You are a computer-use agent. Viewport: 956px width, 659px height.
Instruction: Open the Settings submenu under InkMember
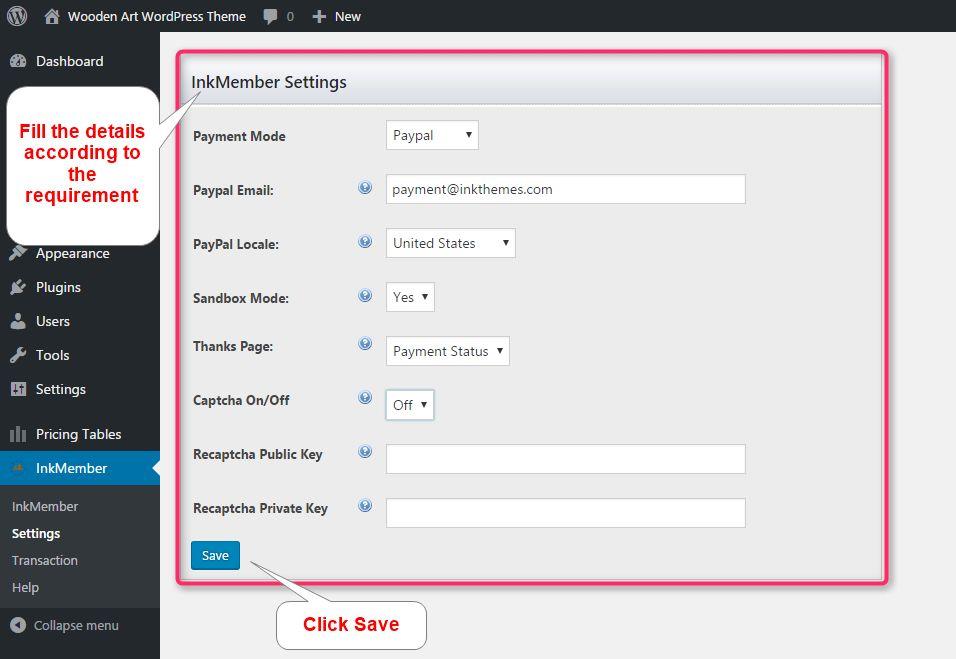pyautogui.click(x=36, y=533)
